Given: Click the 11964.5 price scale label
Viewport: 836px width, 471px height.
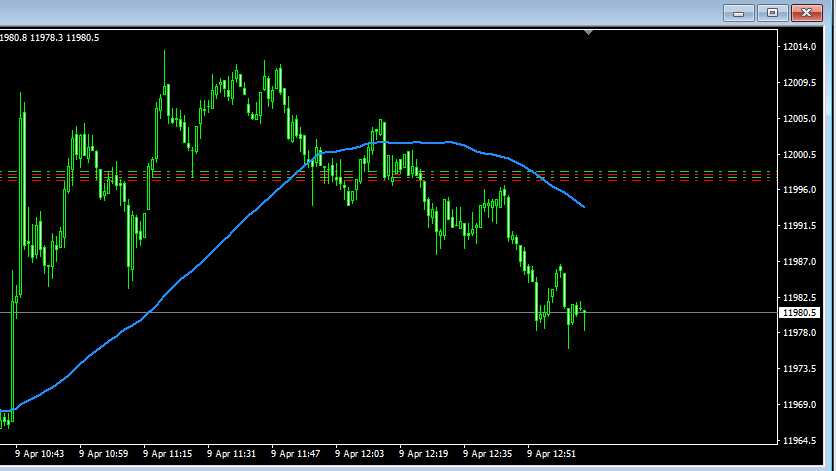Looking at the screenshot, I should tap(800, 441).
